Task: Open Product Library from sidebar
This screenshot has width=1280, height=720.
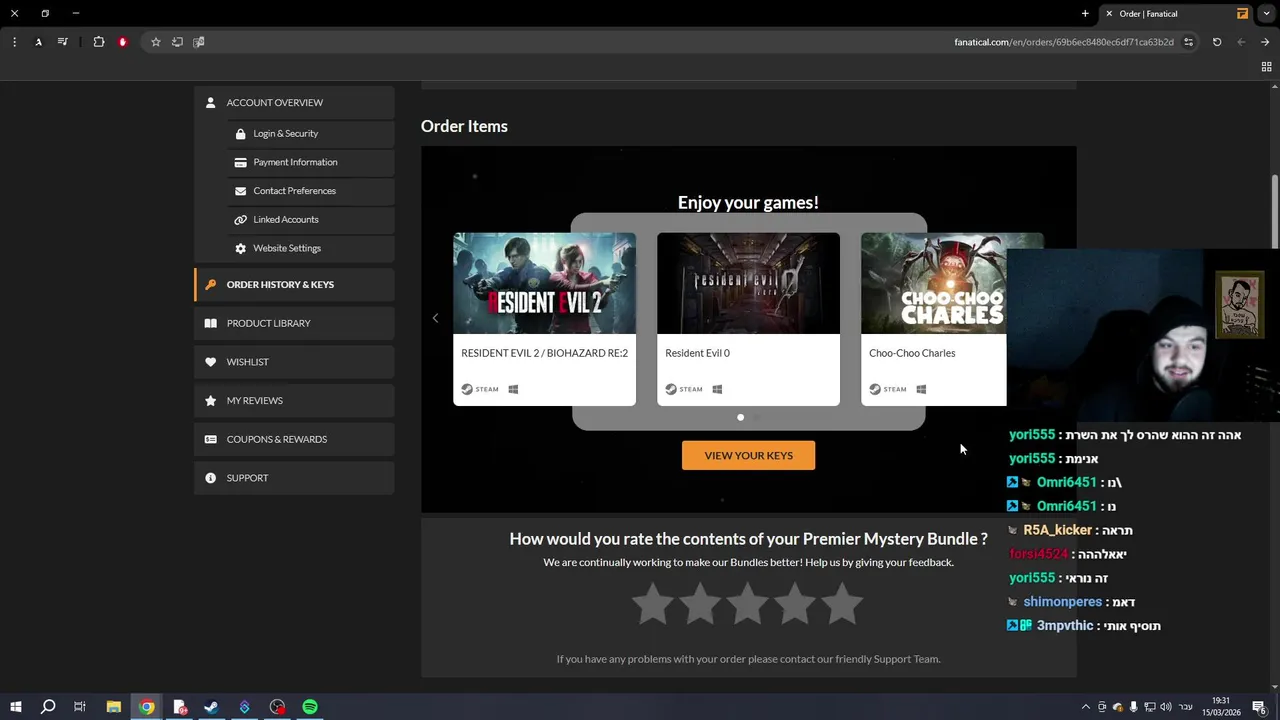Action: (294, 323)
